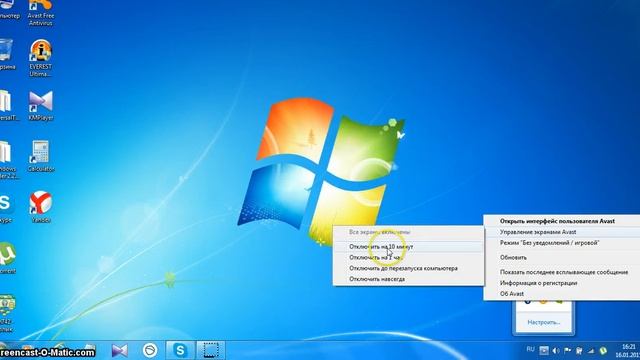The height and width of the screenshot is (360, 640).
Task: Open the Avast Free Antivirus desktop shortcut
Action: point(41,12)
